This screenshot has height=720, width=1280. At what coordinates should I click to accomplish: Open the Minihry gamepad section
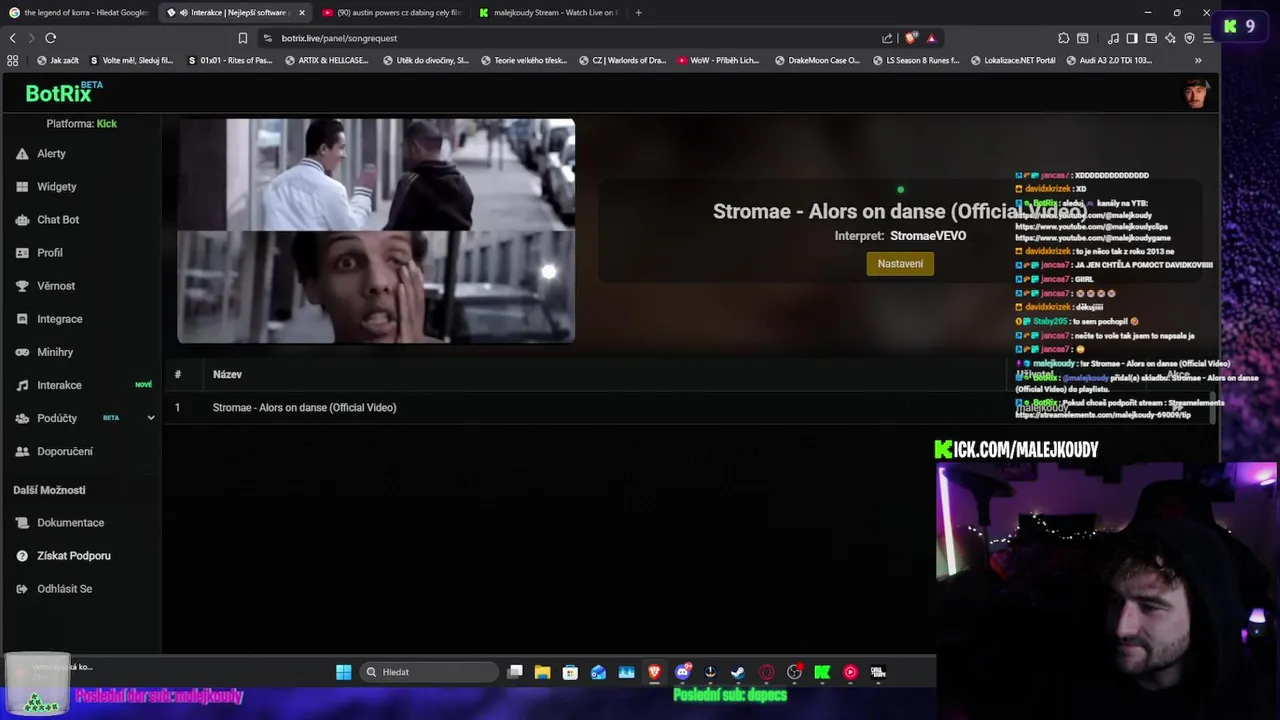coord(55,352)
